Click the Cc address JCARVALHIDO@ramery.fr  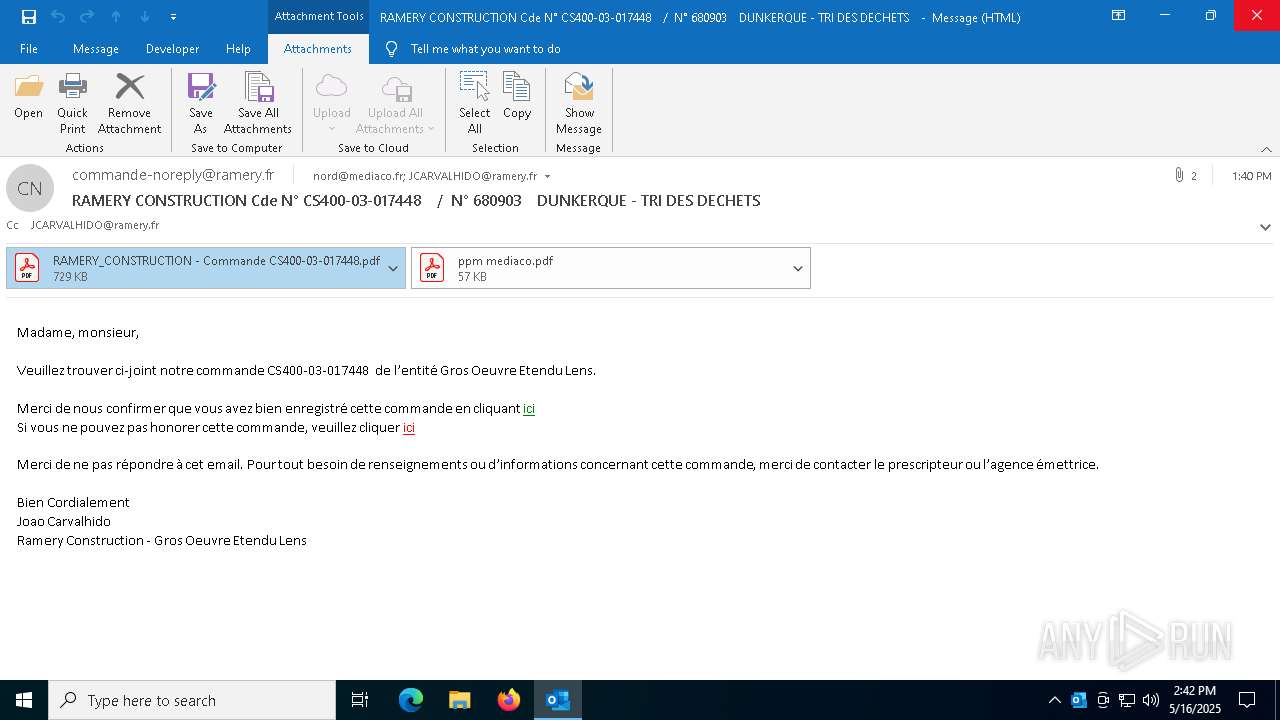point(95,225)
